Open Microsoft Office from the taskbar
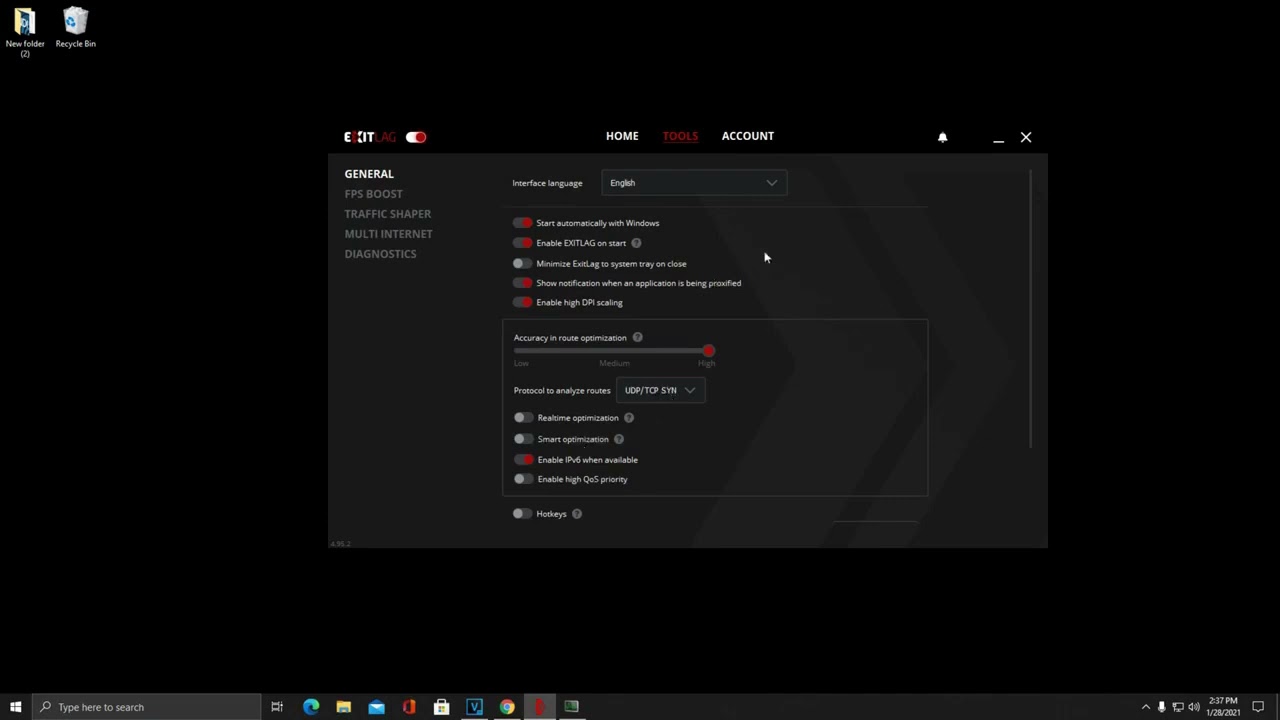1280x720 pixels. [x=409, y=707]
